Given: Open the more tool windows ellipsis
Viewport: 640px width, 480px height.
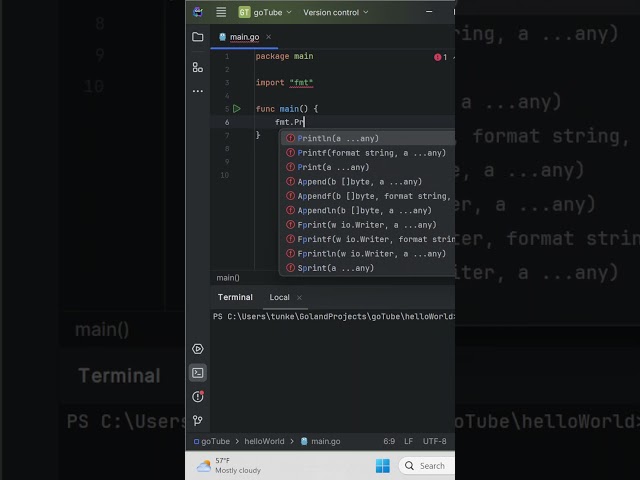Looking at the screenshot, I should tap(198, 91).
